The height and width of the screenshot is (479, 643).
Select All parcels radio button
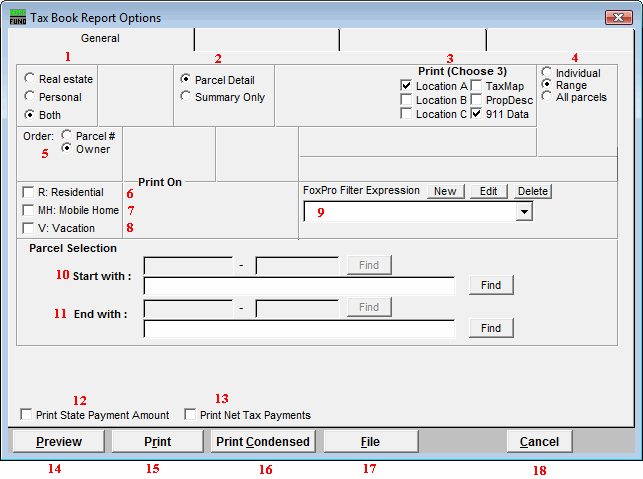(547, 97)
